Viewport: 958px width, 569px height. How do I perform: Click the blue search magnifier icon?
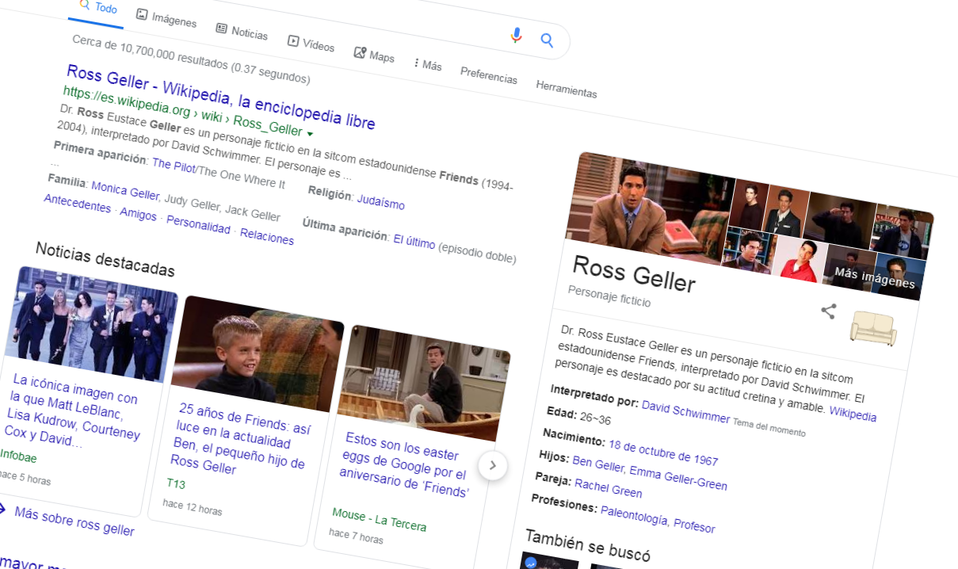[x=547, y=40]
